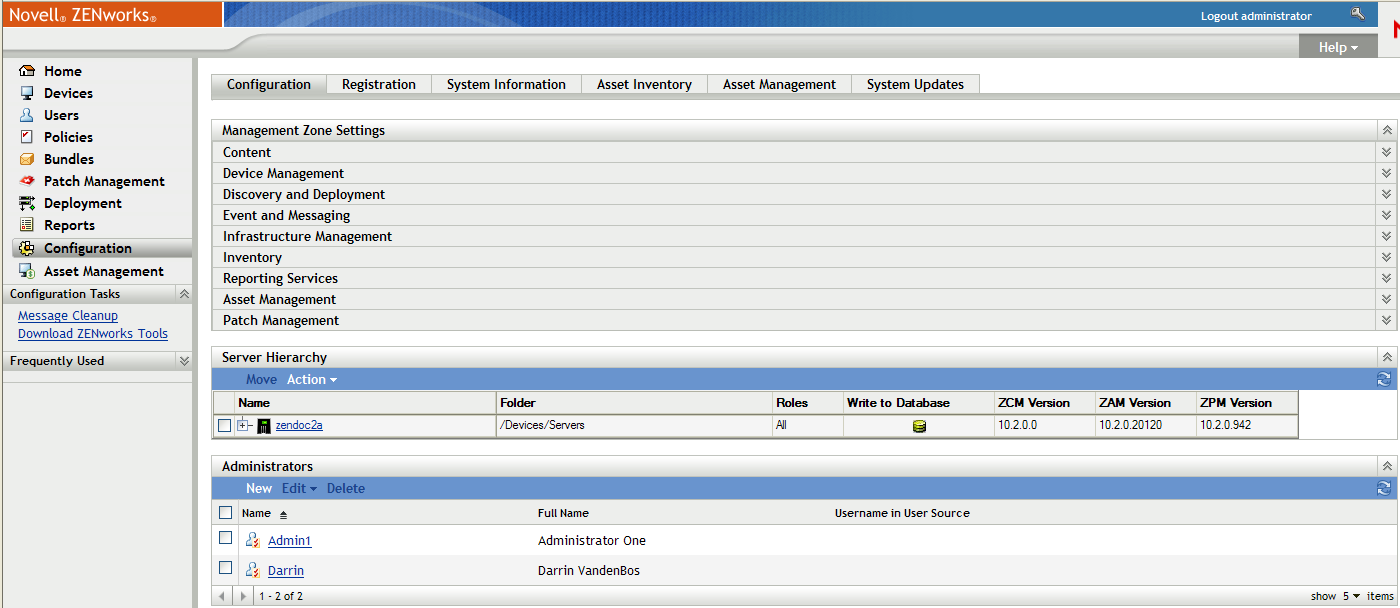Open Bundles from the left navigation
Image resolution: width=1400 pixels, height=608 pixels.
(x=27, y=159)
